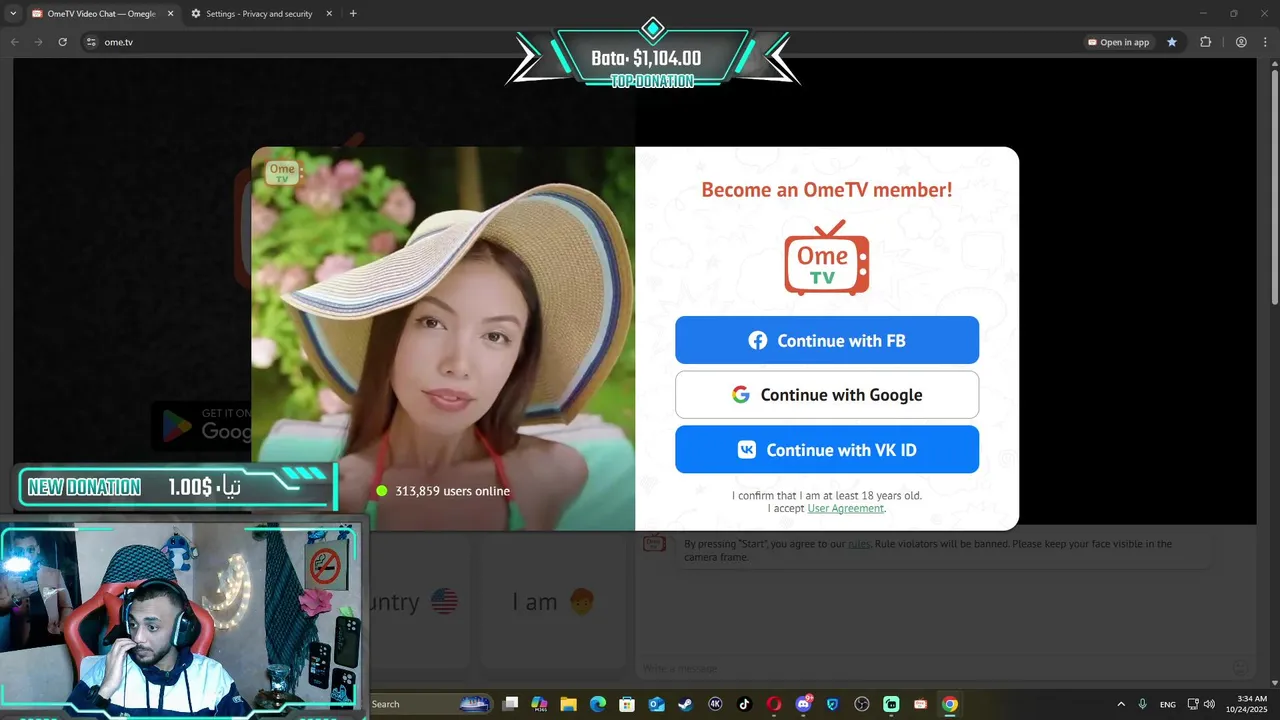
Task: Open Microsoft 365 from taskbar
Action: 539,704
